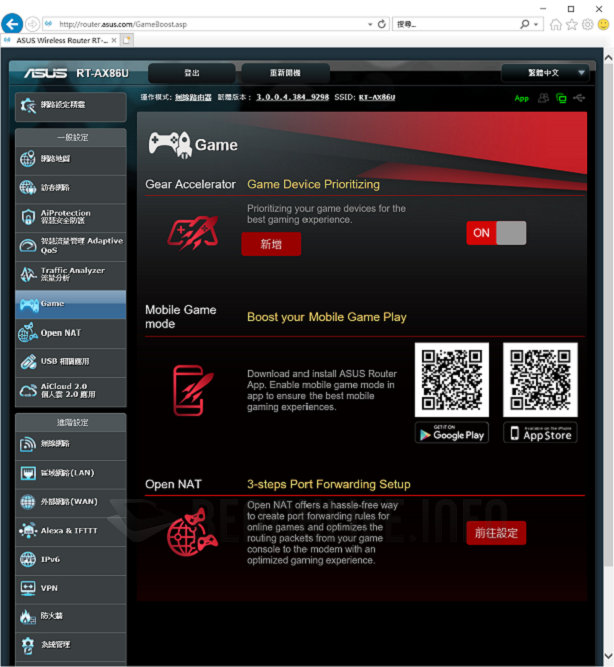
Task: Open Alexa & IFTTT menu item text
Action: [69, 531]
